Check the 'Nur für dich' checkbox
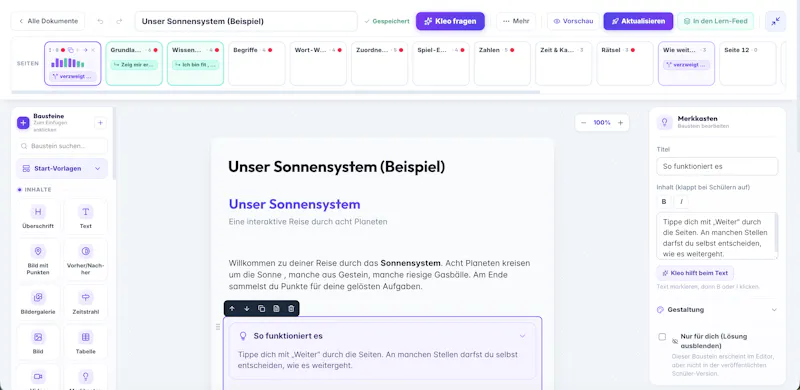The height and width of the screenshot is (390, 800). (662, 337)
